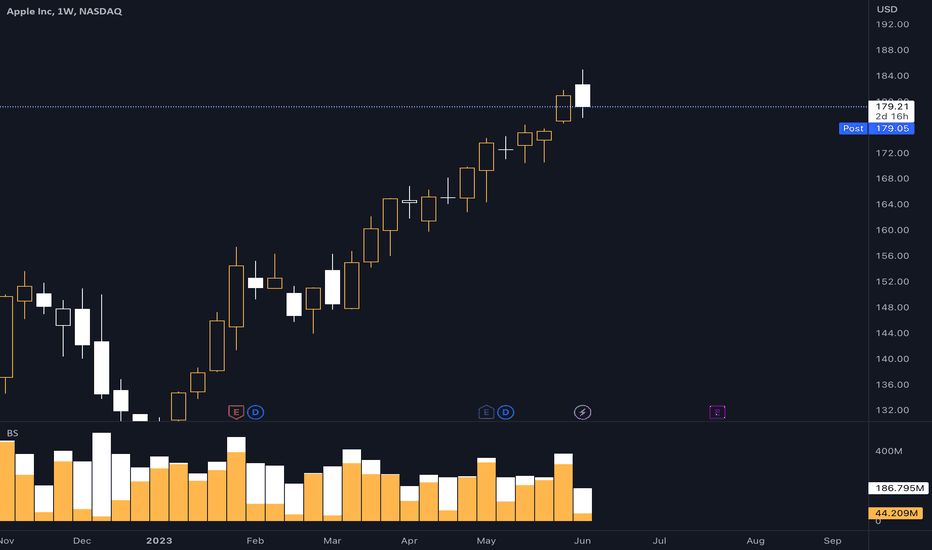Open the dividend marker near February
The image size is (932, 550).
click(256, 412)
